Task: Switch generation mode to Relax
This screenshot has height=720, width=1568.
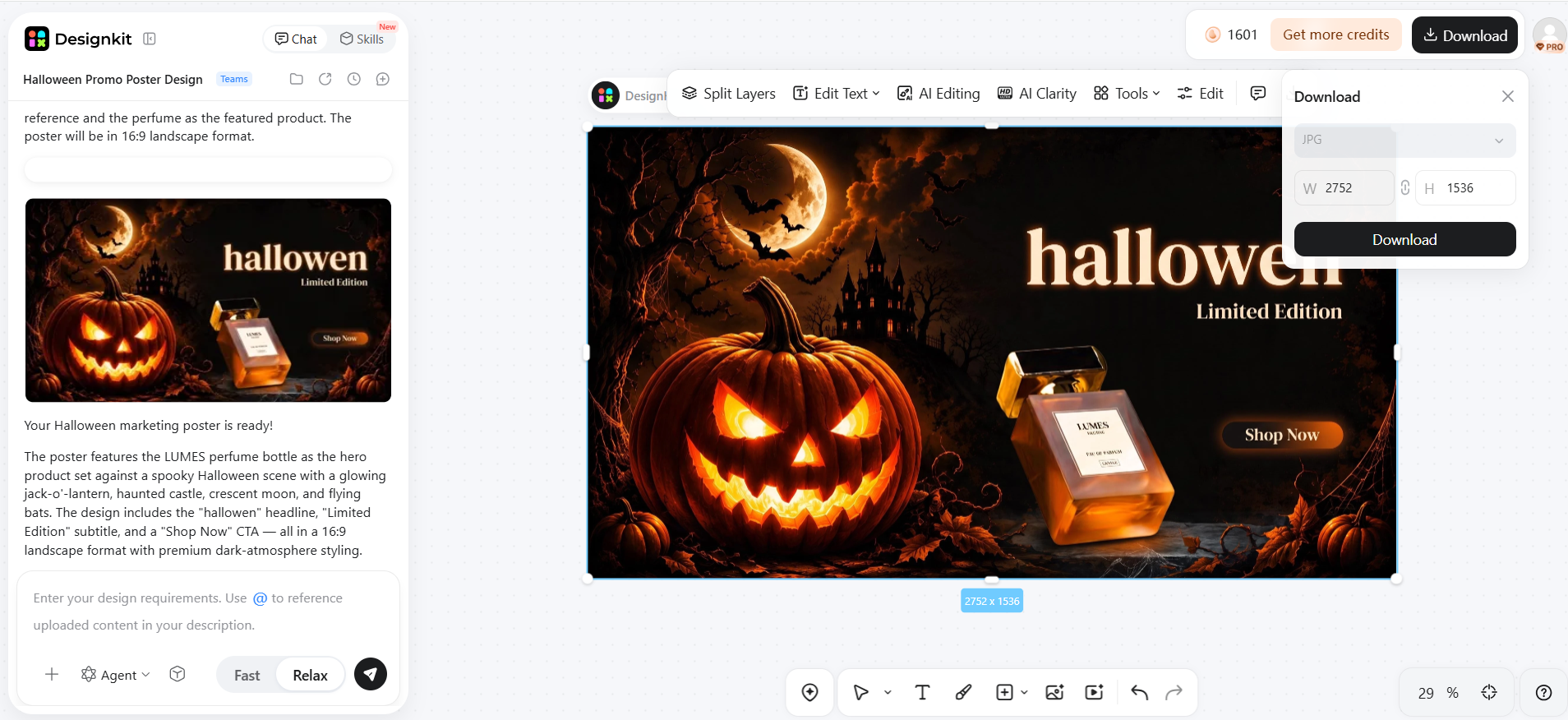Action: [x=310, y=675]
